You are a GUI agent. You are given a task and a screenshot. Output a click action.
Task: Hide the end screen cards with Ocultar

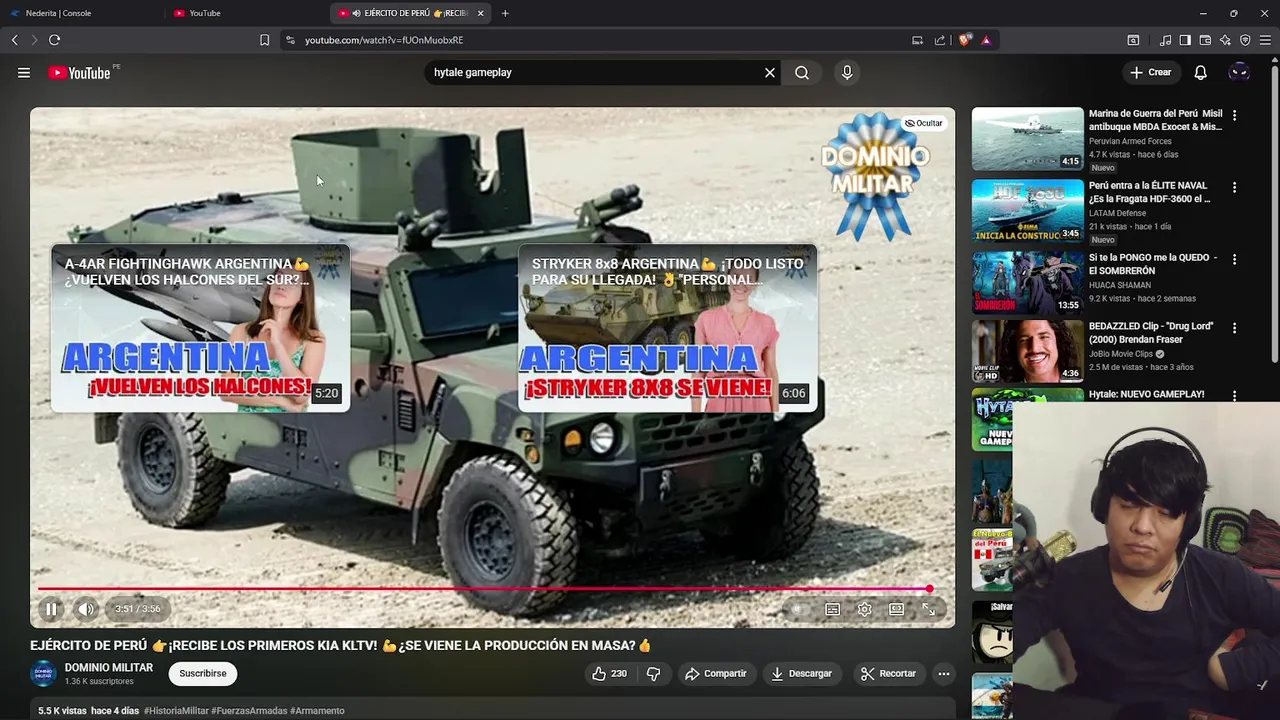[x=924, y=123]
